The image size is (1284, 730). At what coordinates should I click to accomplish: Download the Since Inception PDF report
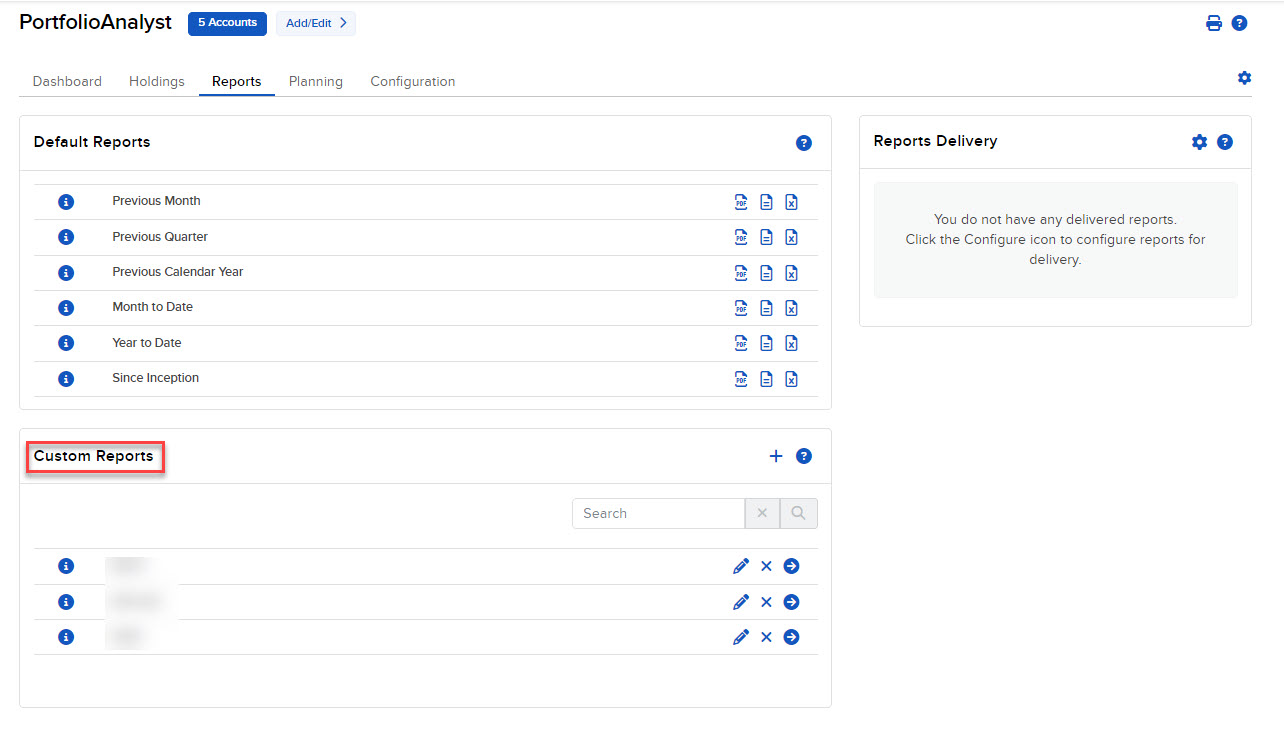[x=741, y=378]
